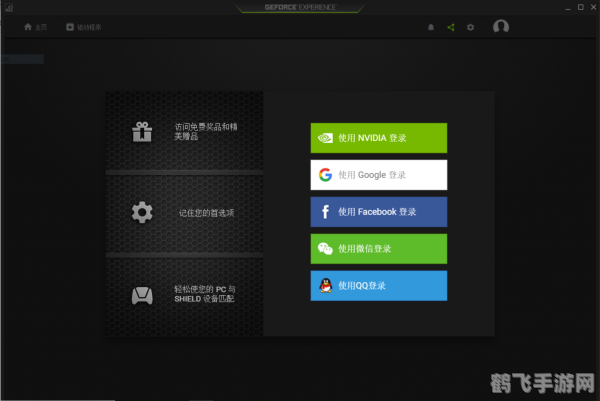600x401 pixels.
Task: Open settings via top-bar gear icon
Action: (471, 27)
